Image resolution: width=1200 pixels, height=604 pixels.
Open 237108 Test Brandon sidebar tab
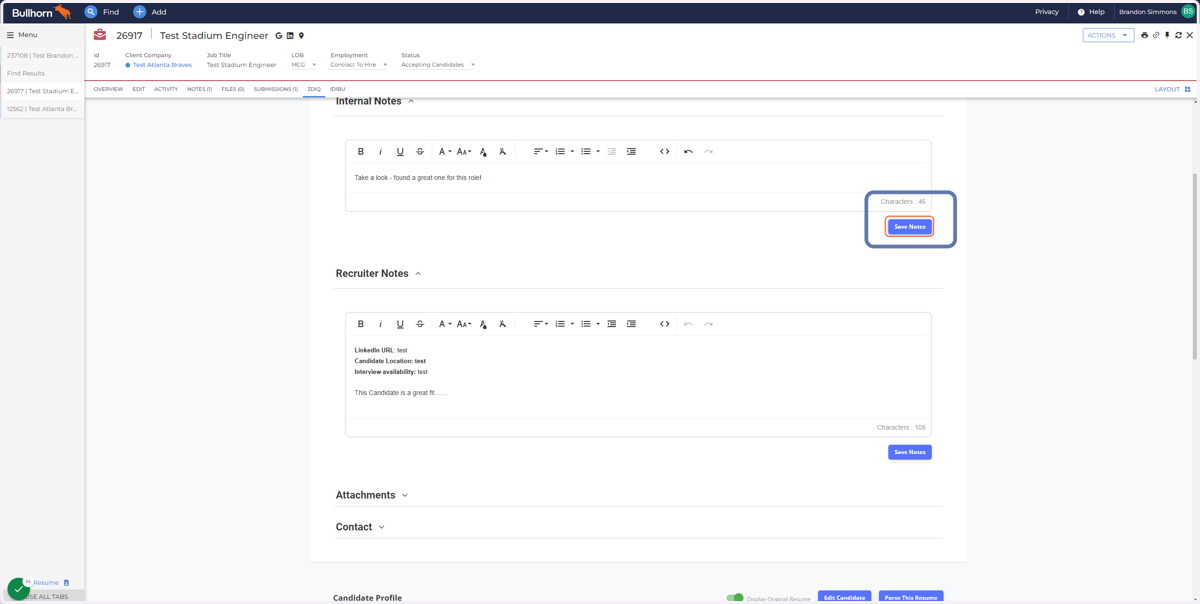(x=42, y=56)
